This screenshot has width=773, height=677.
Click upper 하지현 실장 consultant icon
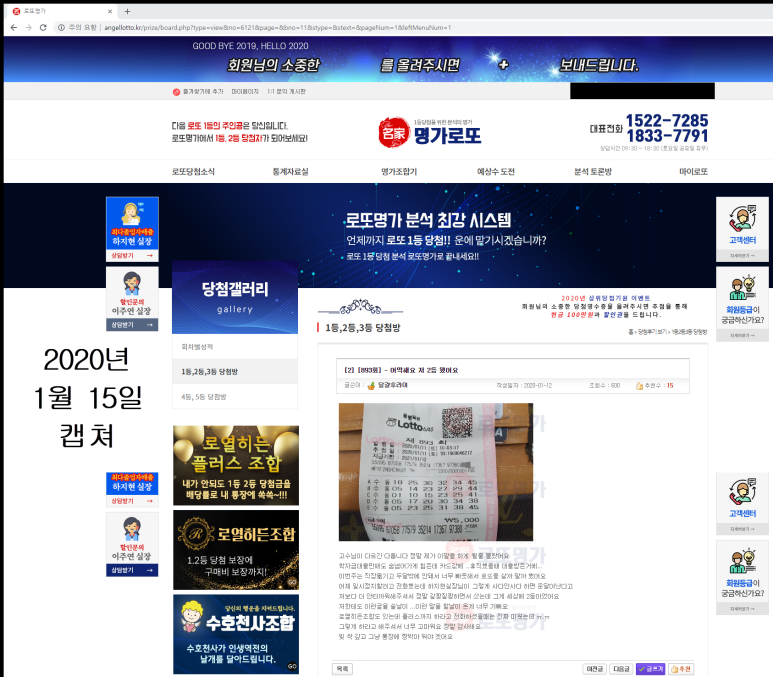tap(132, 214)
